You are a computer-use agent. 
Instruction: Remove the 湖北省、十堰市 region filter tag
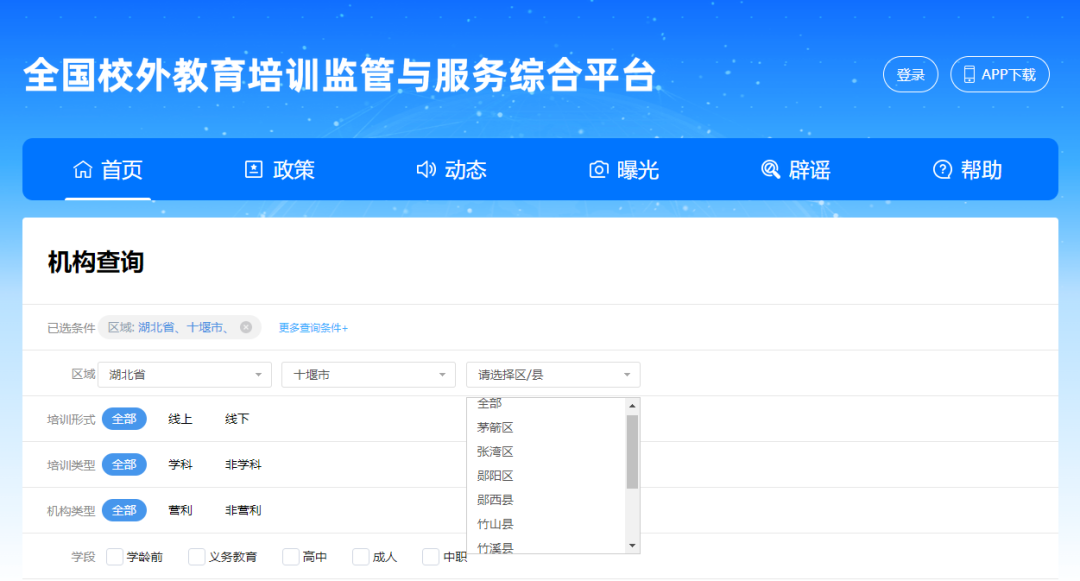(245, 327)
